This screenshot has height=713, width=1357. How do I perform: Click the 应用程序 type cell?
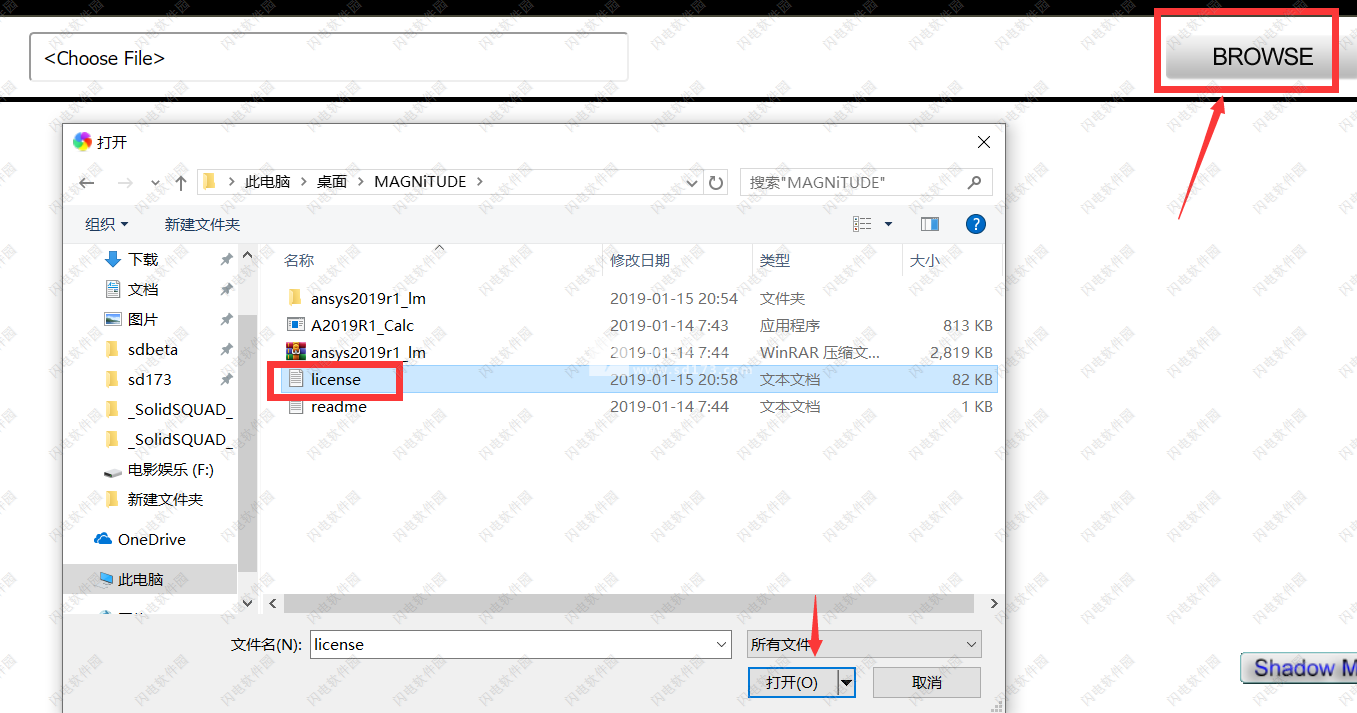point(790,325)
